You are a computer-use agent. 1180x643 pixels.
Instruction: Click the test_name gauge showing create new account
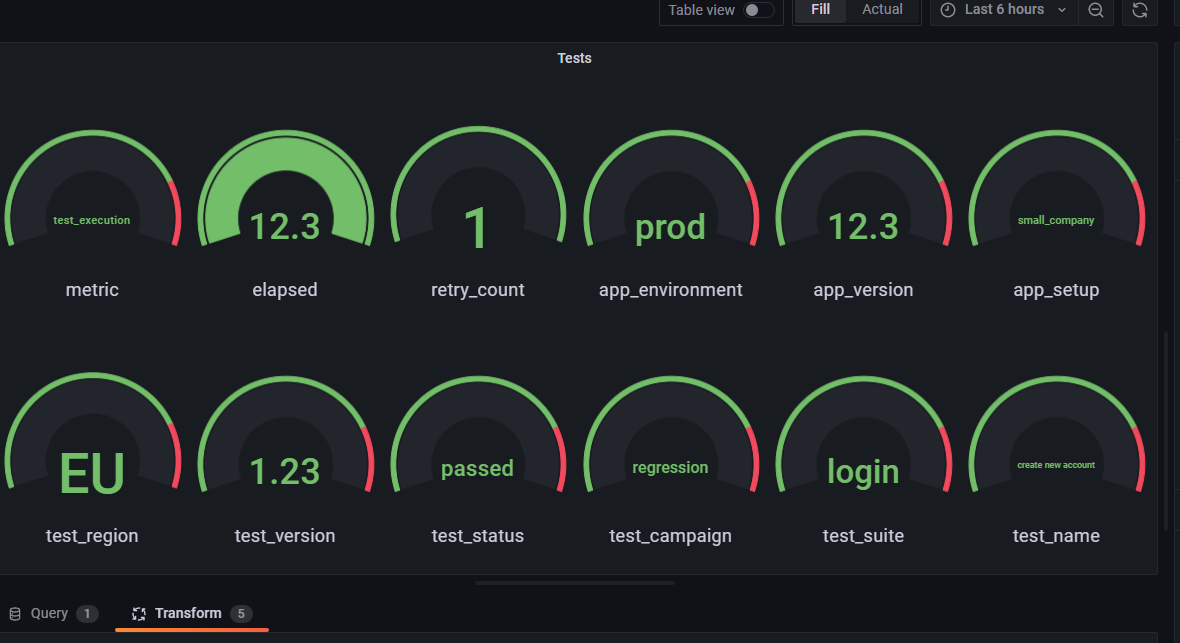point(1057,434)
